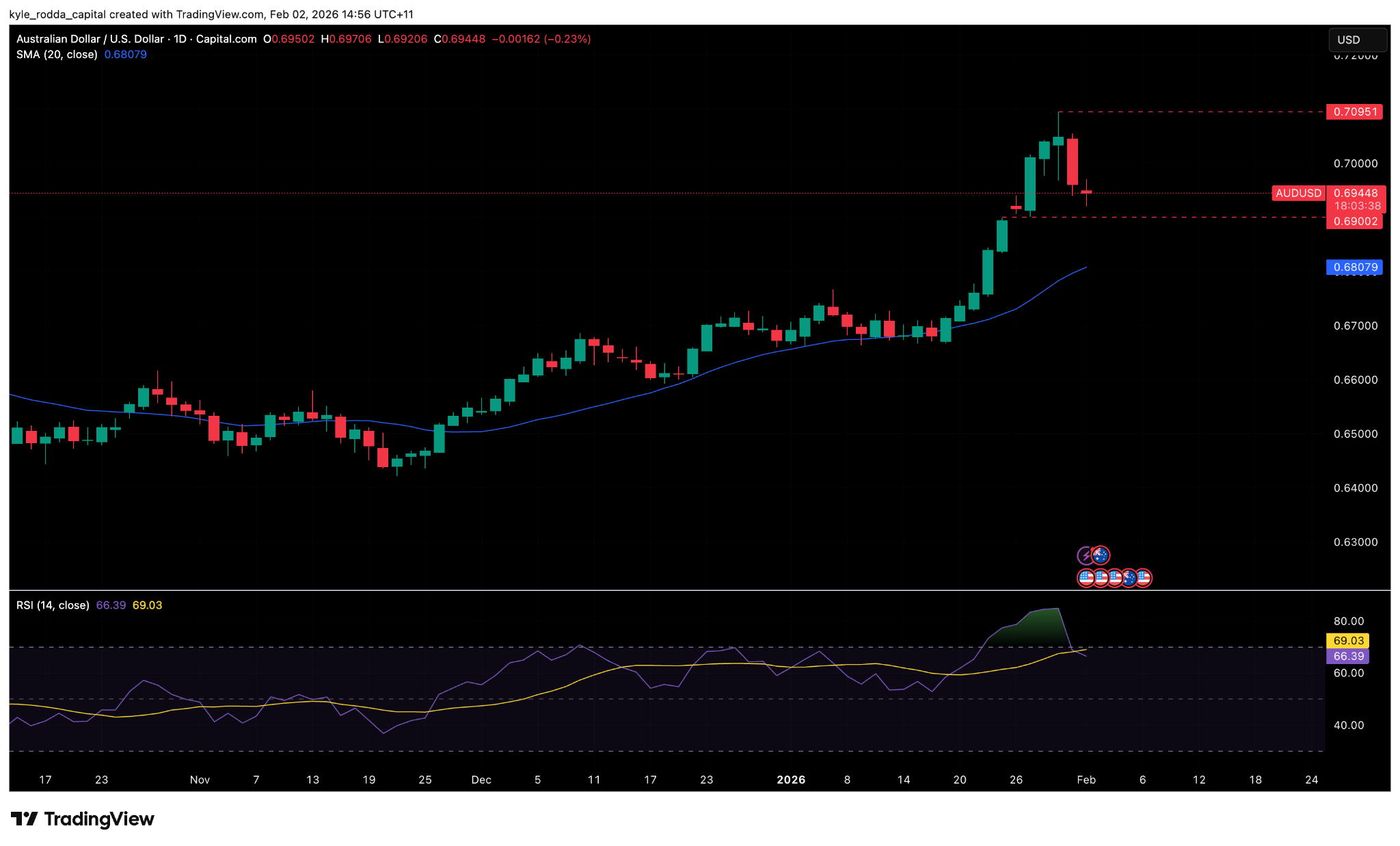Select the 0.69002 dashed level price label
Screen dimensions: 1400x846
[x=1354, y=222]
